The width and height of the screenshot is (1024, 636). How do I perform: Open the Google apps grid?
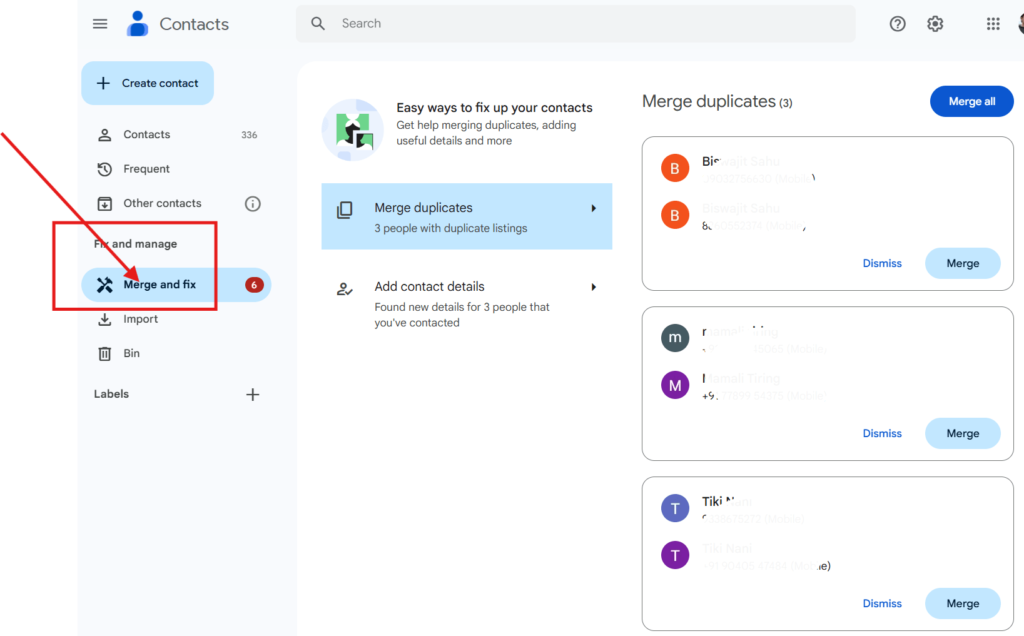point(993,24)
